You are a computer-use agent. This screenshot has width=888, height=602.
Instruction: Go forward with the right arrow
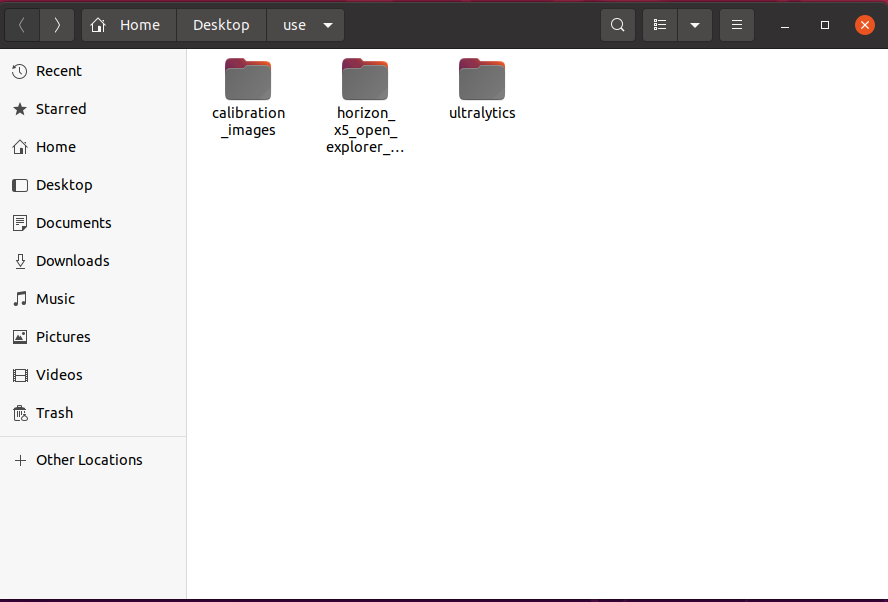coord(57,25)
